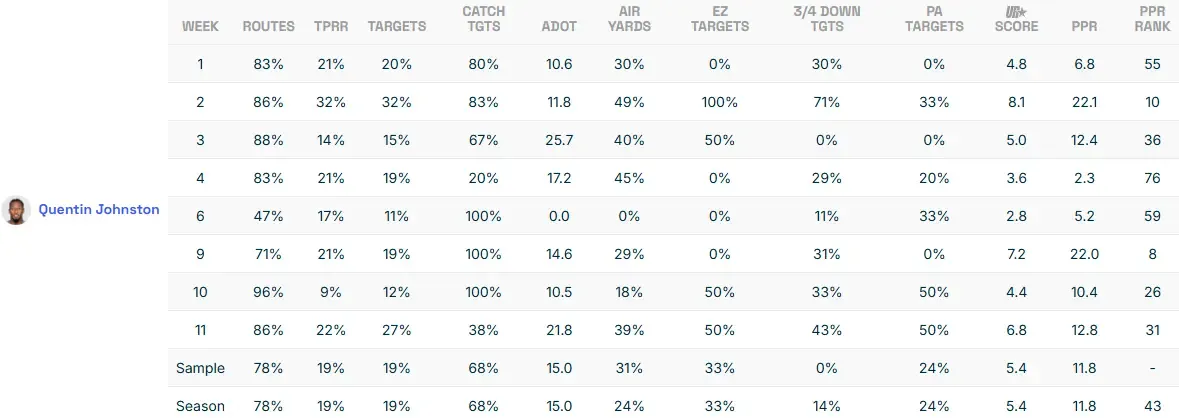Click the week 11 row number
This screenshot has height=418, width=1179.
[200, 330]
